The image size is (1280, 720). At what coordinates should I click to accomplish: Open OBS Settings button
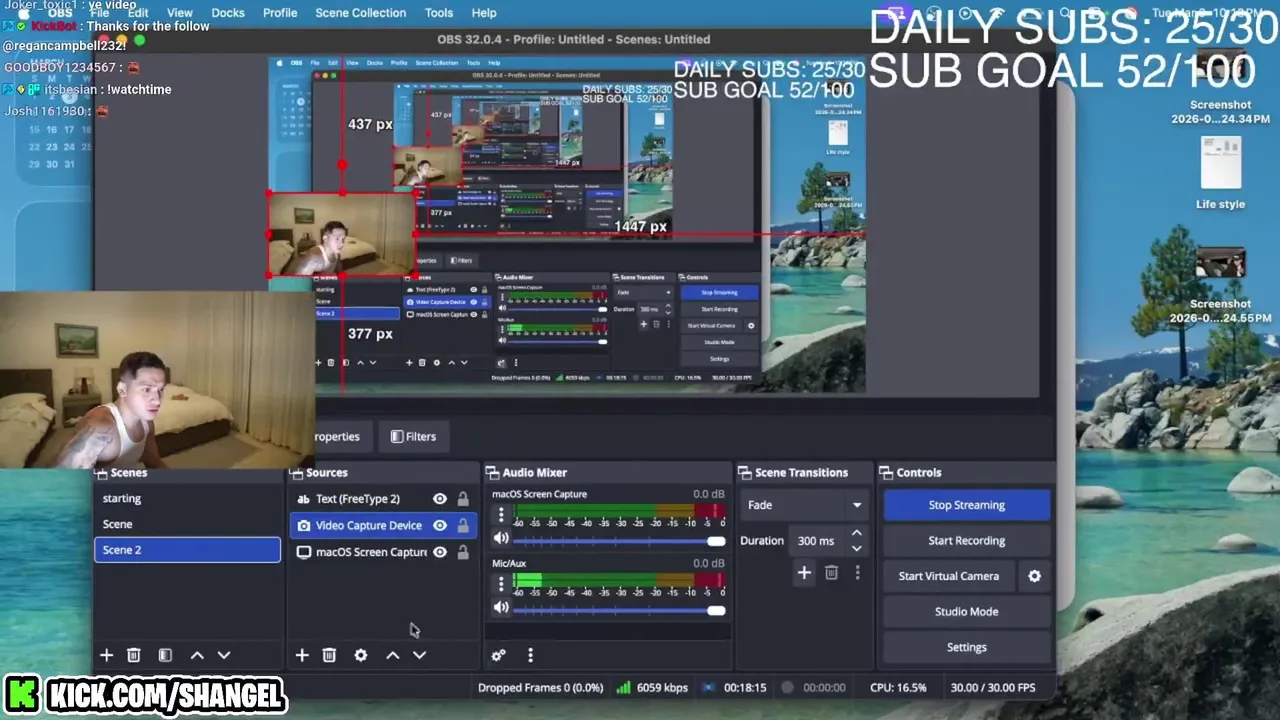[x=967, y=647]
